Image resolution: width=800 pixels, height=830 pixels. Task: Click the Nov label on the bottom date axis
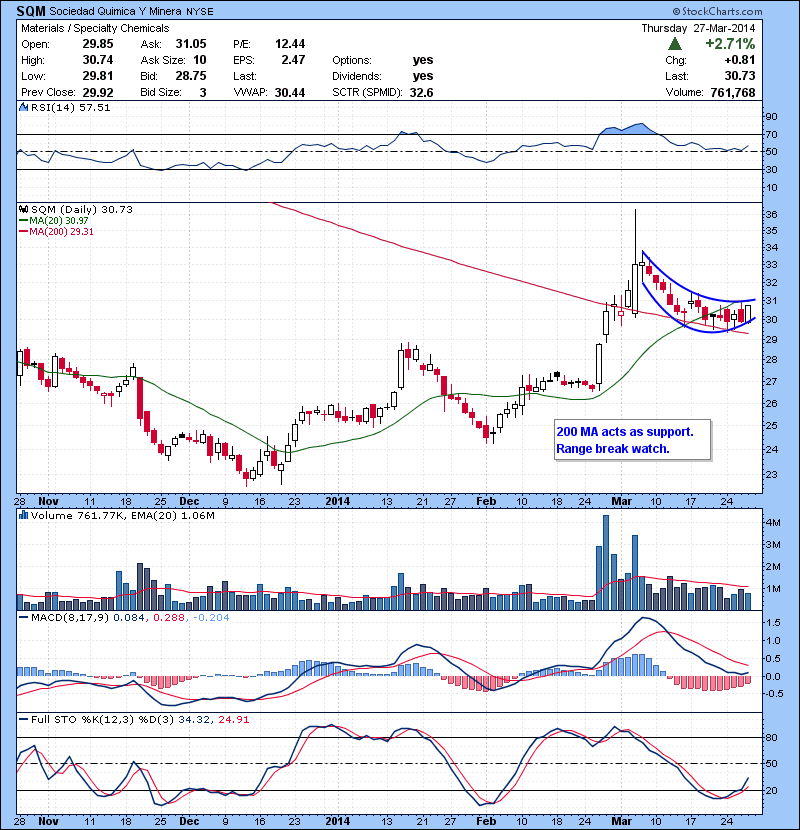pyautogui.click(x=48, y=821)
